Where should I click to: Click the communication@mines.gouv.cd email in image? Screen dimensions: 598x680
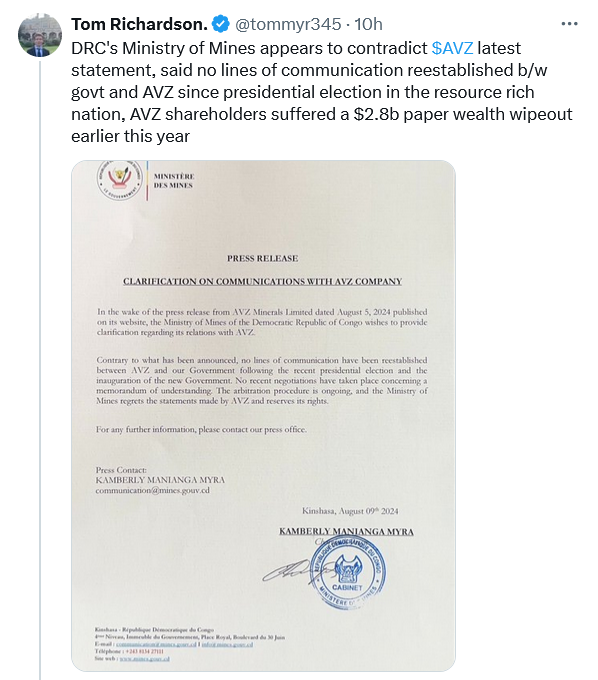152,490
